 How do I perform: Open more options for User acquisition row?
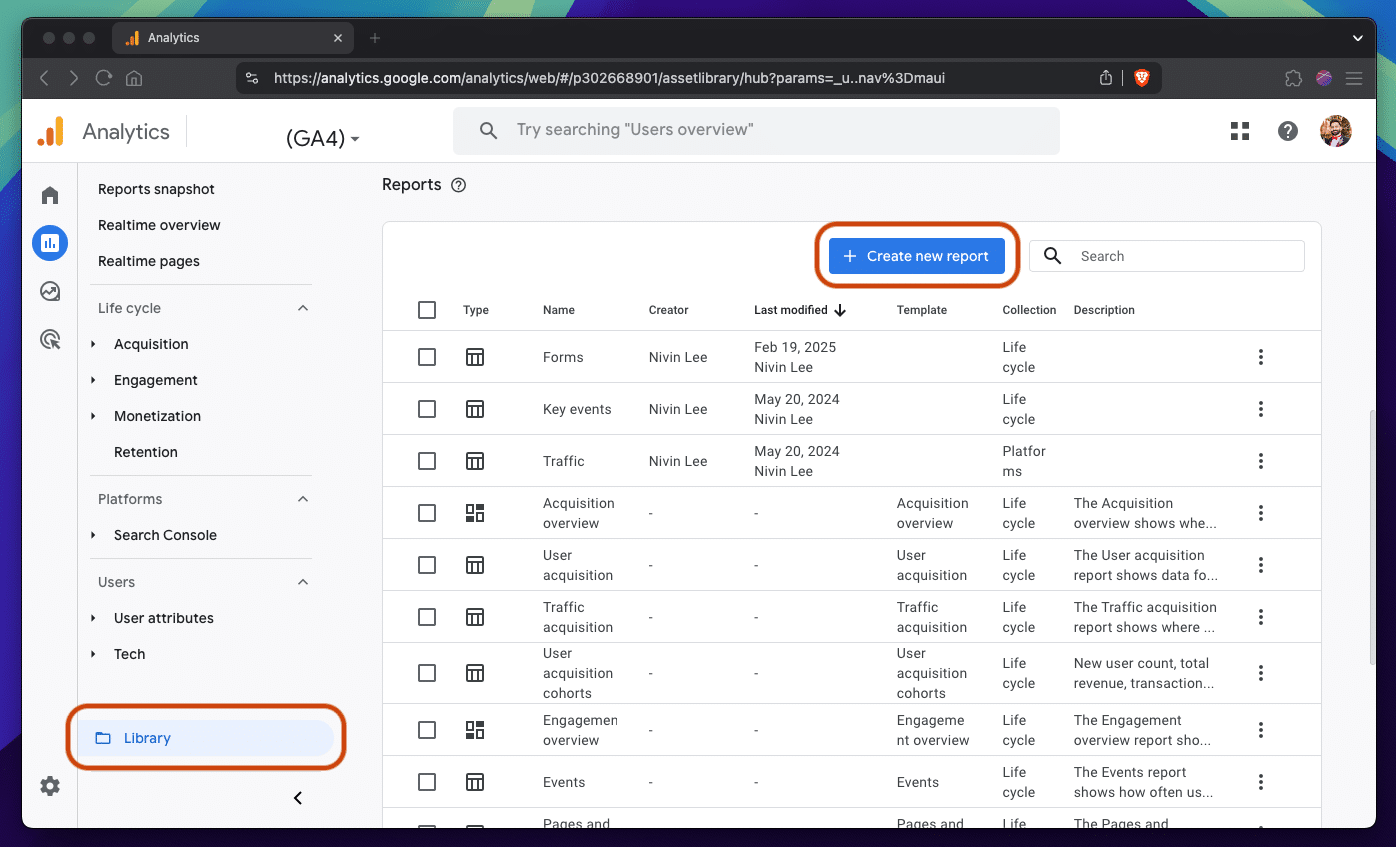click(x=1261, y=565)
